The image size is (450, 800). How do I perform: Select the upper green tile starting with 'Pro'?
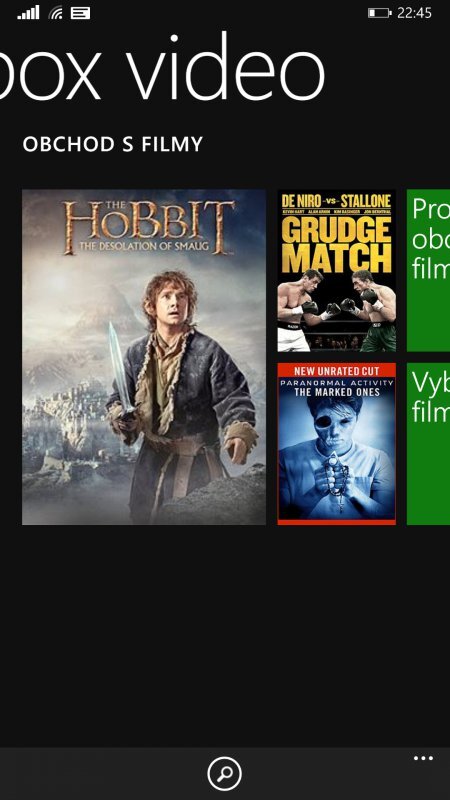pyautogui.click(x=428, y=271)
